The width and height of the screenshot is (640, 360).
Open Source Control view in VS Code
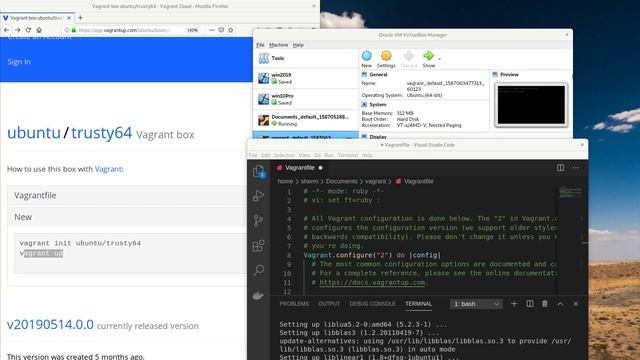point(258,221)
